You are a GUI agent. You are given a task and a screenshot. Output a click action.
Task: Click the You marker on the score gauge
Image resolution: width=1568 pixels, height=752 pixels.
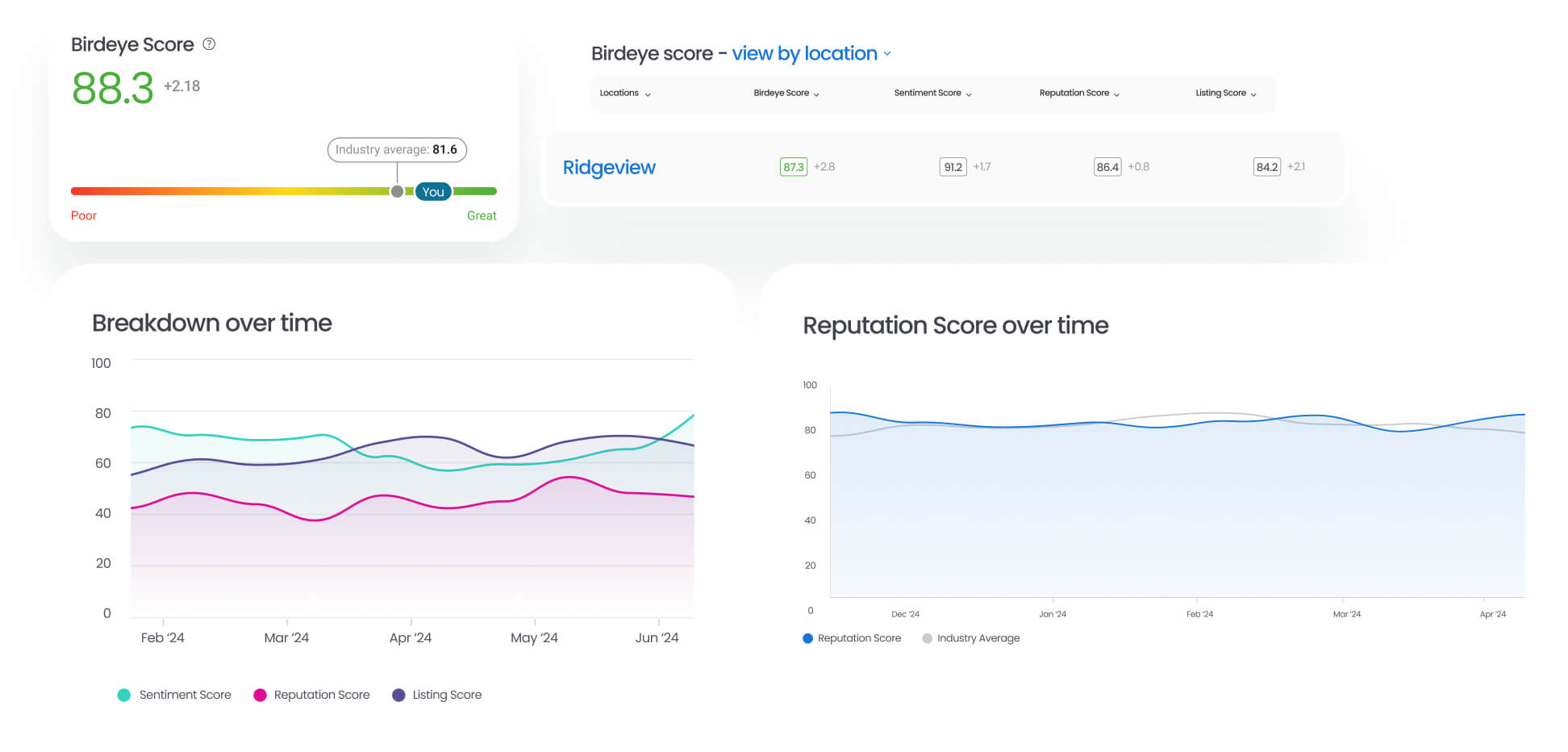click(433, 192)
